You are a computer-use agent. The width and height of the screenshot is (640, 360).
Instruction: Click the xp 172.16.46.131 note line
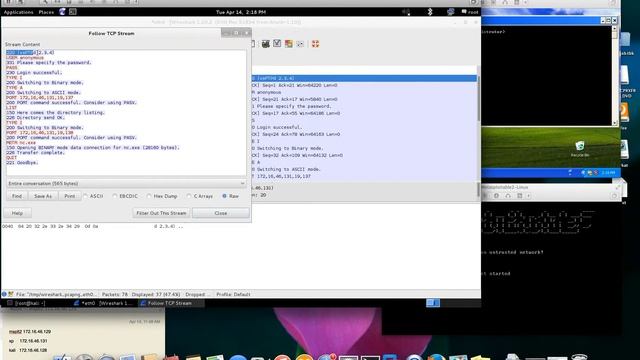tap(28, 341)
